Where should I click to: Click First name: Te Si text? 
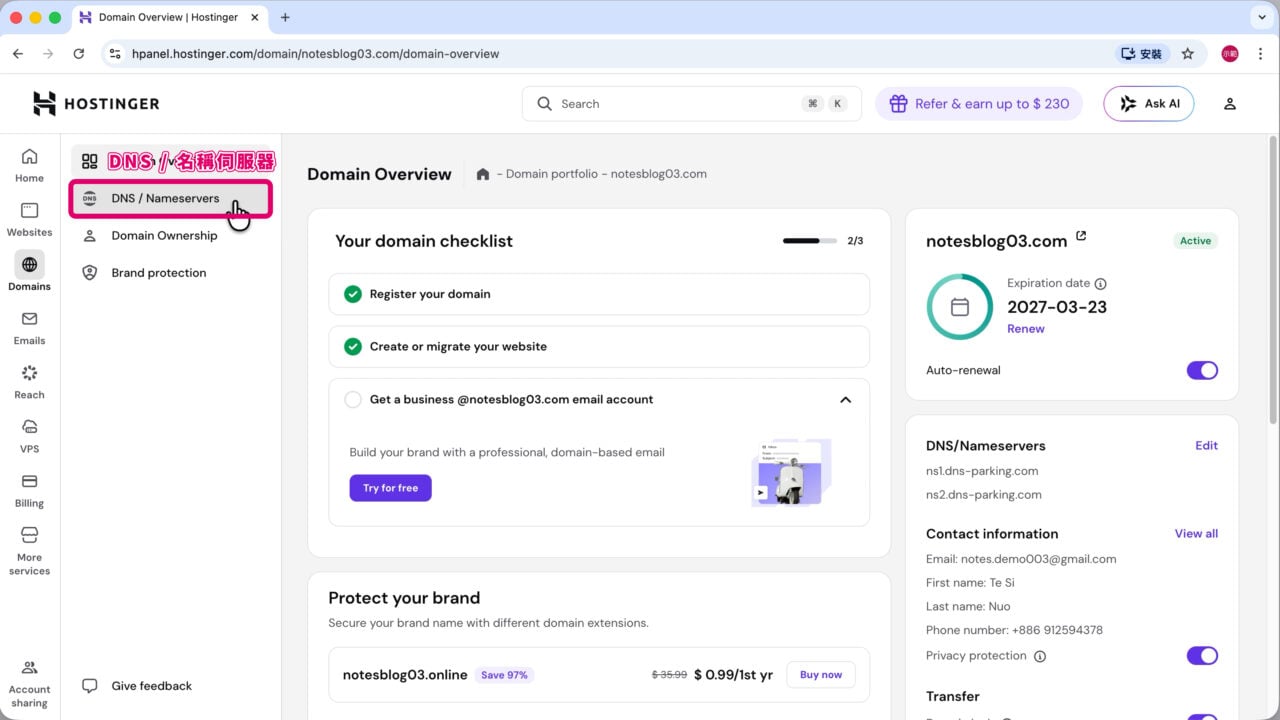pyautogui.click(x=970, y=583)
